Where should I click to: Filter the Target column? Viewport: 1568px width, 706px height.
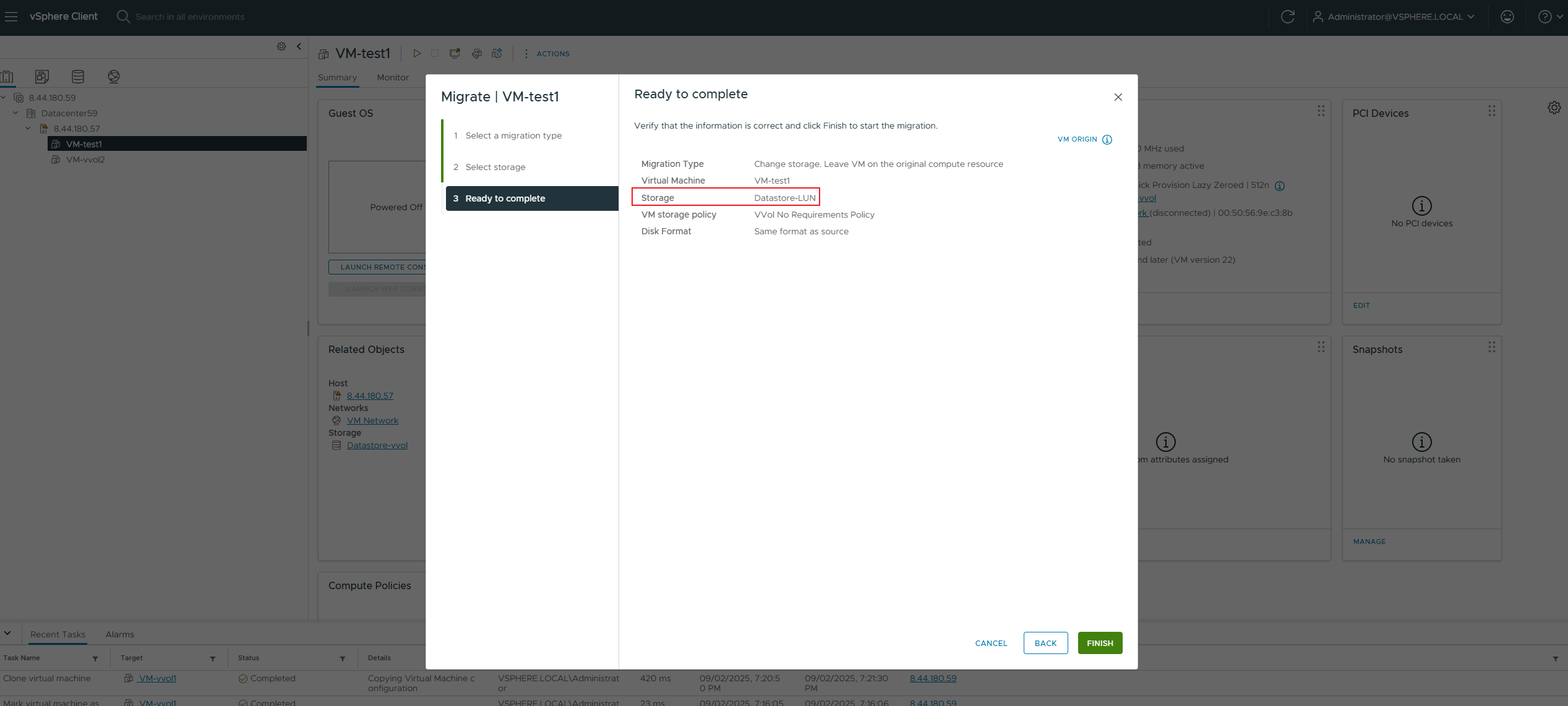point(213,659)
